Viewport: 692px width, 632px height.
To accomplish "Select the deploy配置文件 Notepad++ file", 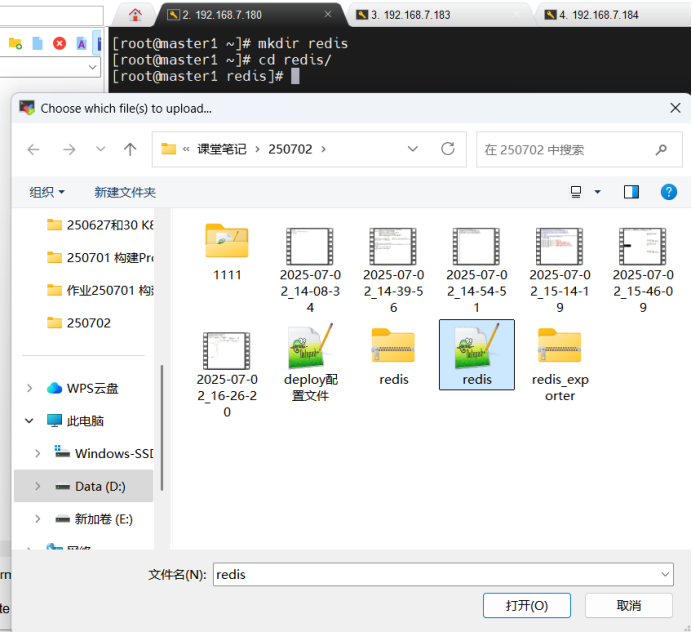I will click(310, 346).
